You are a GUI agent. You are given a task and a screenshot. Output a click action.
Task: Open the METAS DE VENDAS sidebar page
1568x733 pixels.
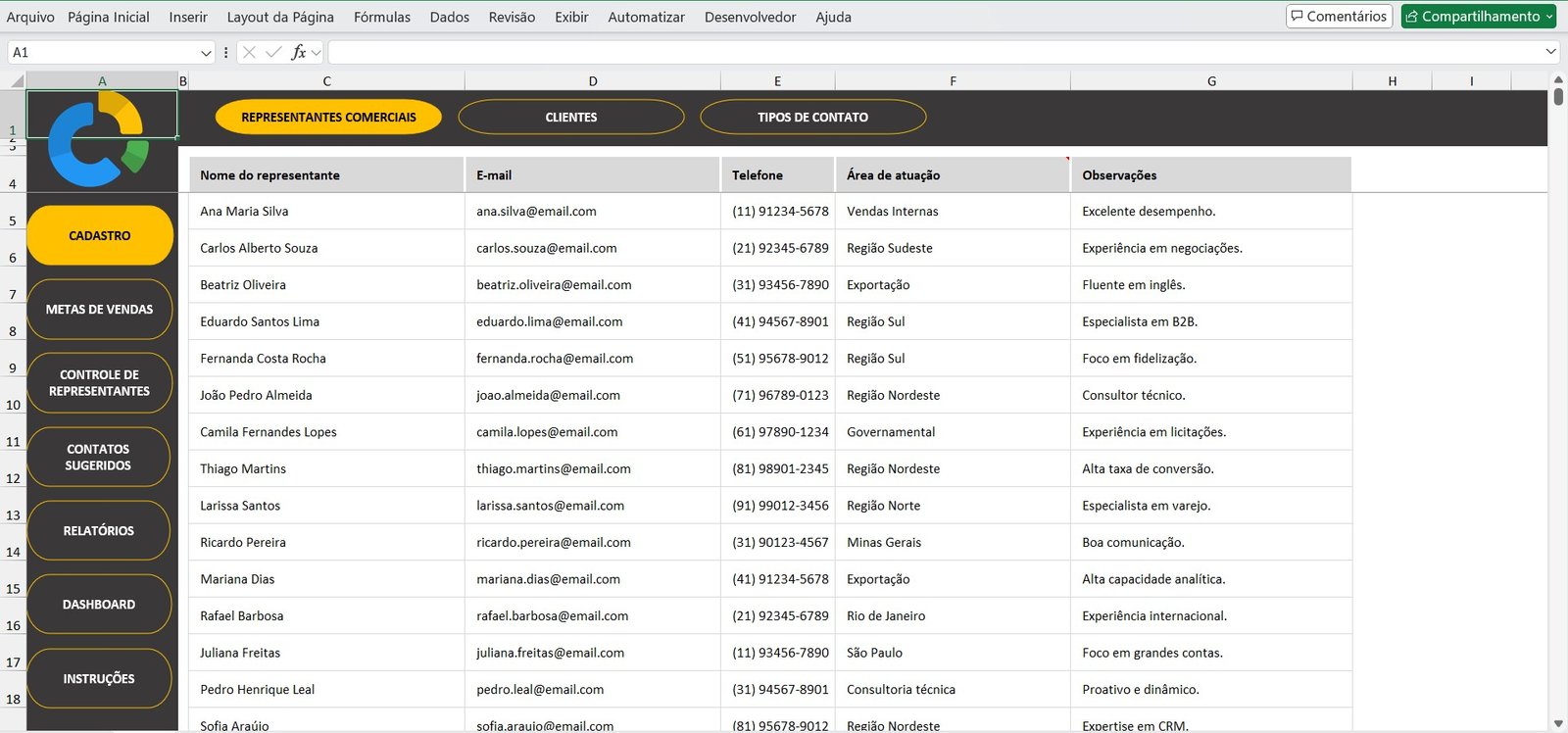click(x=99, y=310)
